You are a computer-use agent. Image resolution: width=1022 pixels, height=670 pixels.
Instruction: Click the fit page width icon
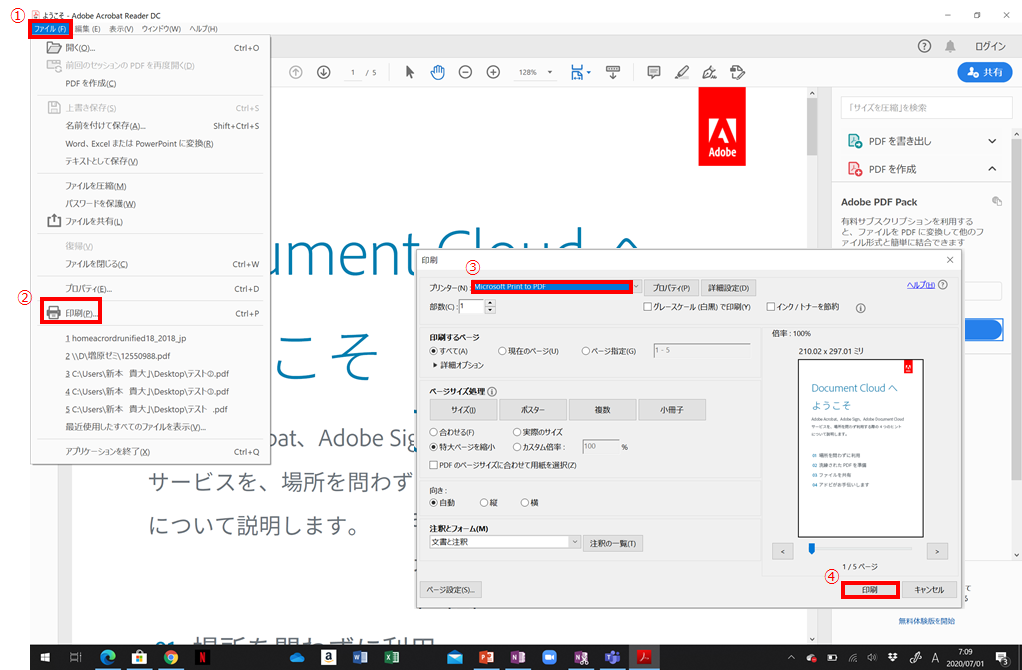click(x=577, y=72)
